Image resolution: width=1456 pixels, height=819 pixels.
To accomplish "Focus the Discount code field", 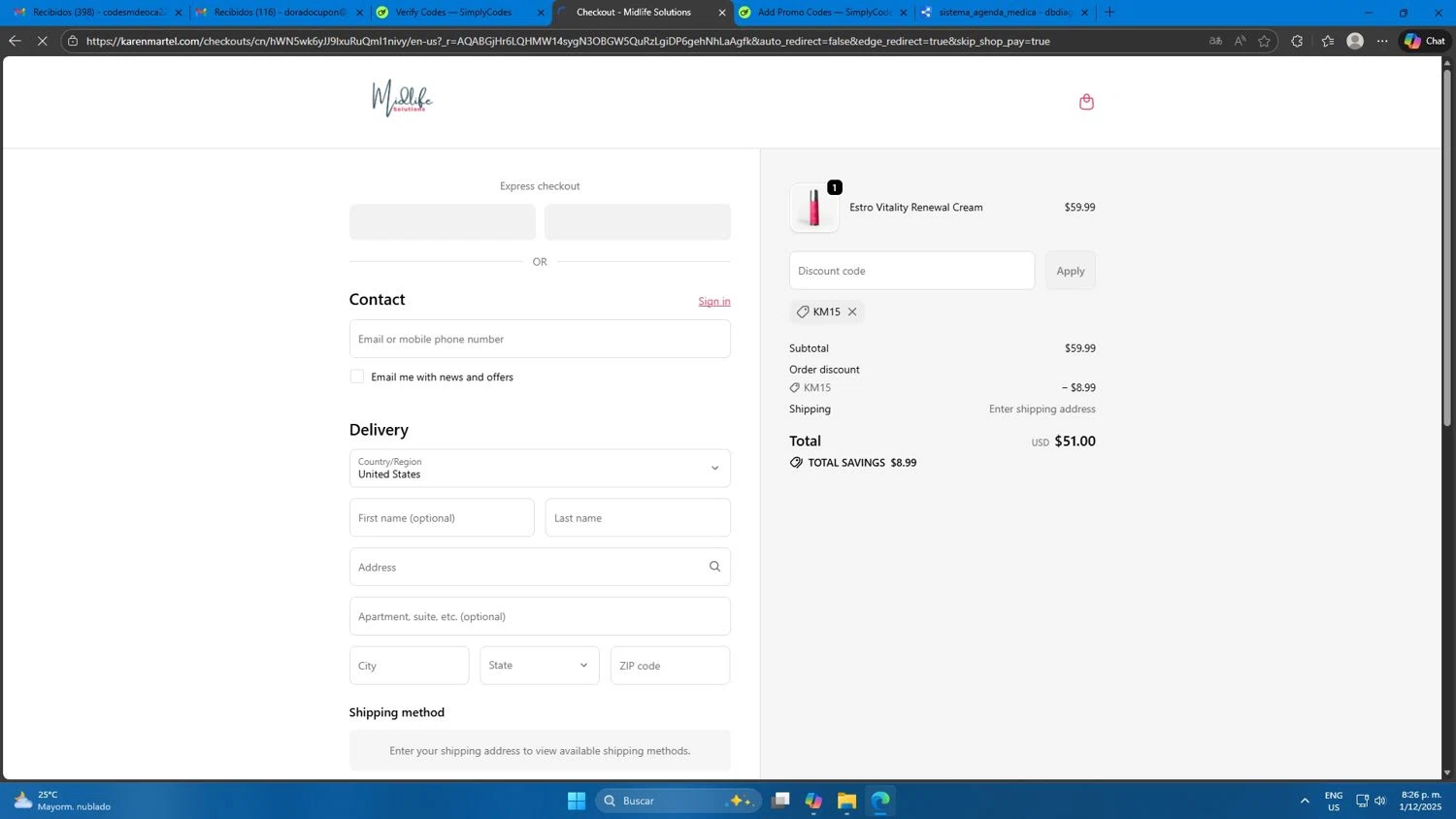I will click(x=911, y=271).
